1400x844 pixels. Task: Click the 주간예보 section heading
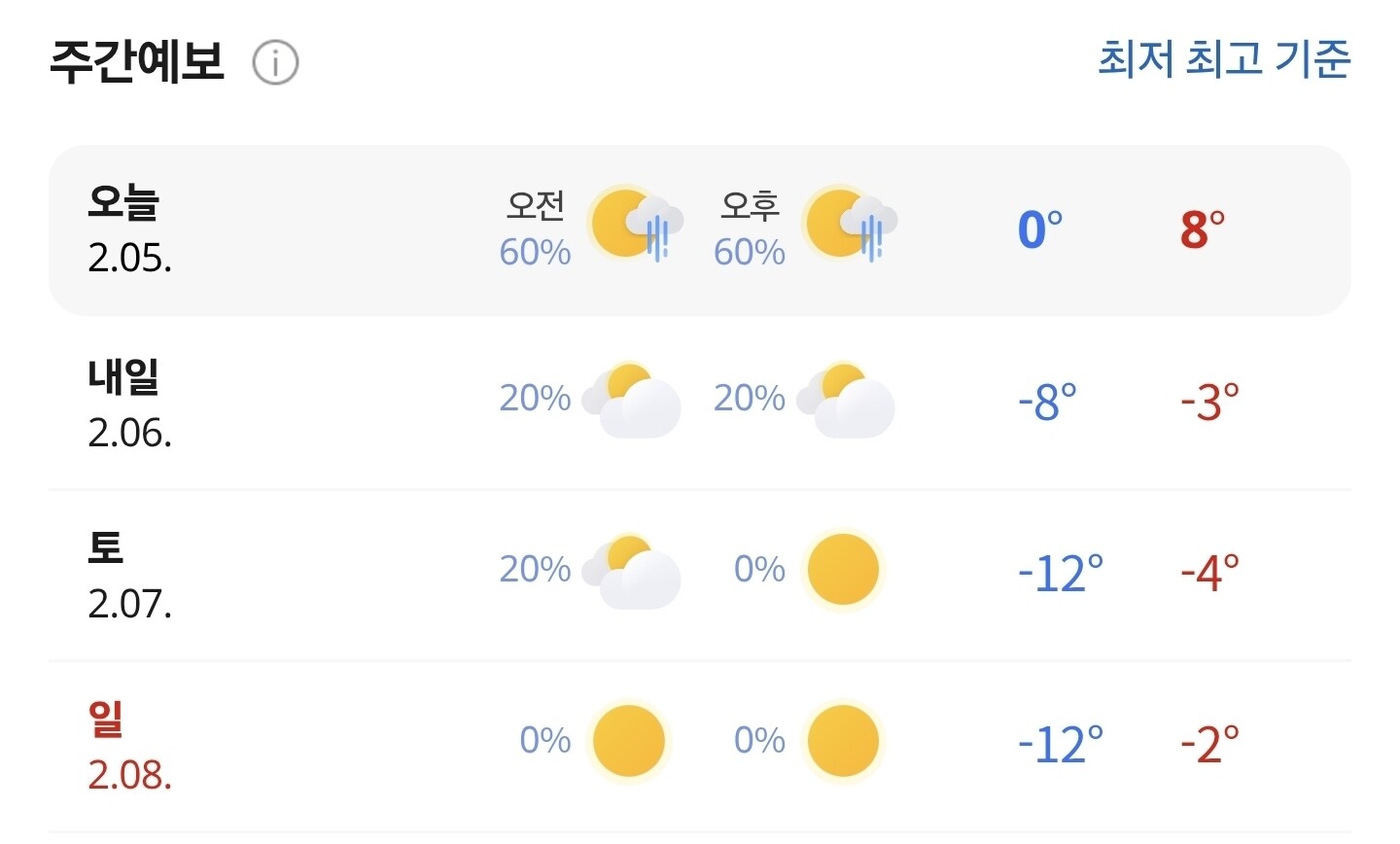pyautogui.click(x=137, y=61)
